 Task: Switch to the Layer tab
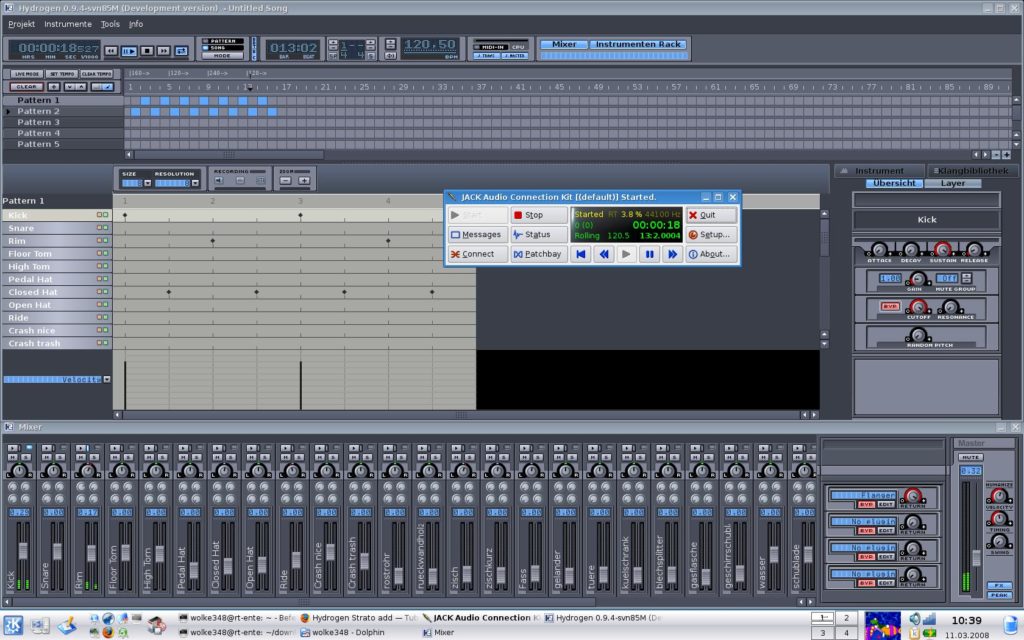[952, 183]
